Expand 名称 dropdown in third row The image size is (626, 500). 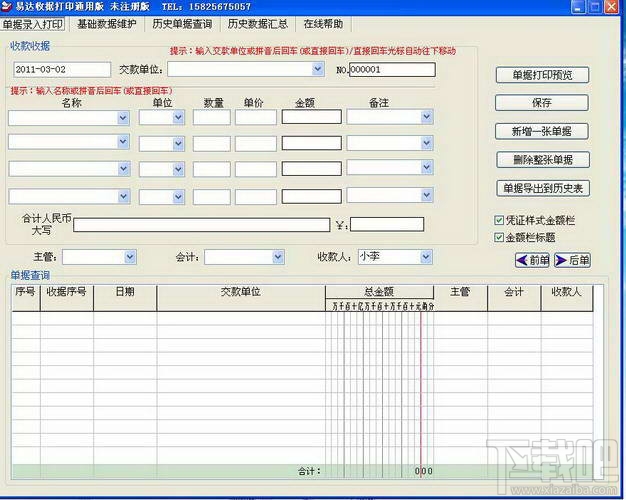(x=123, y=169)
